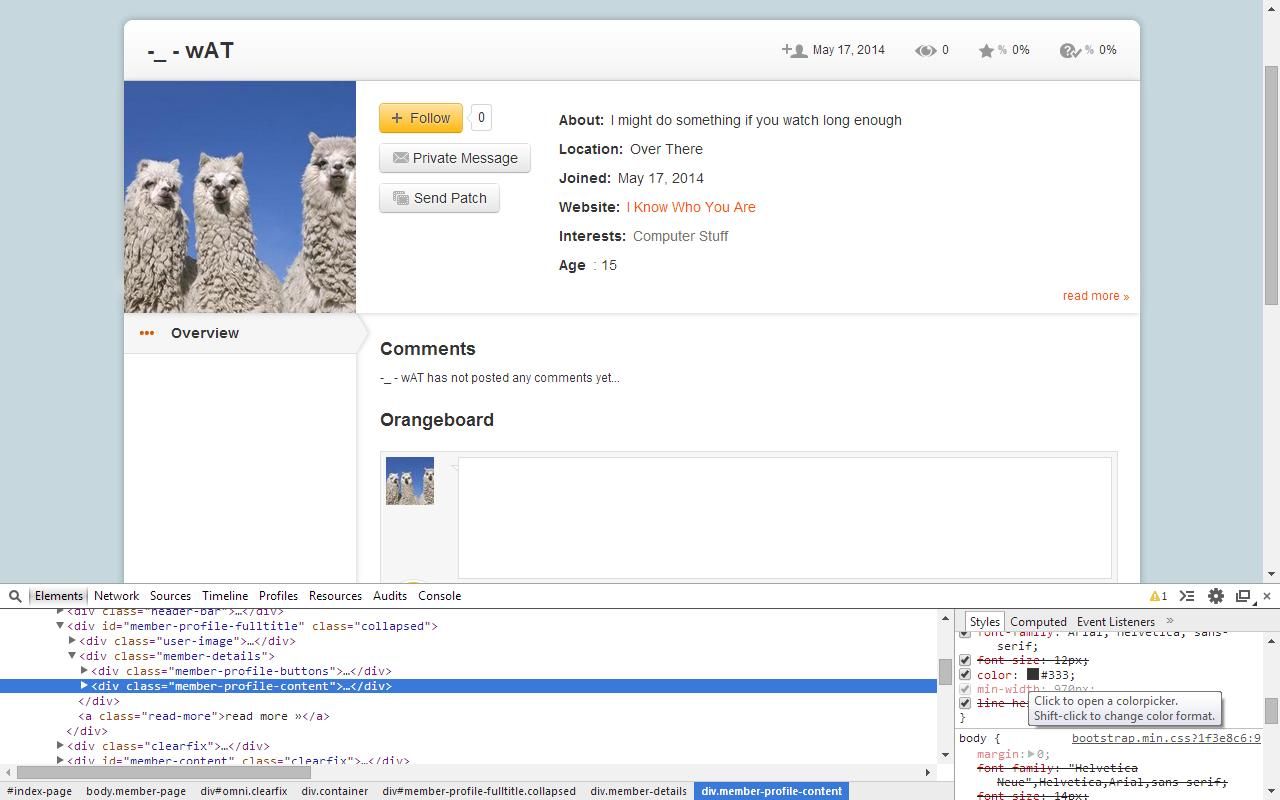Click the three-dot icon beside Overview
The image size is (1280, 800).
pos(147,333)
